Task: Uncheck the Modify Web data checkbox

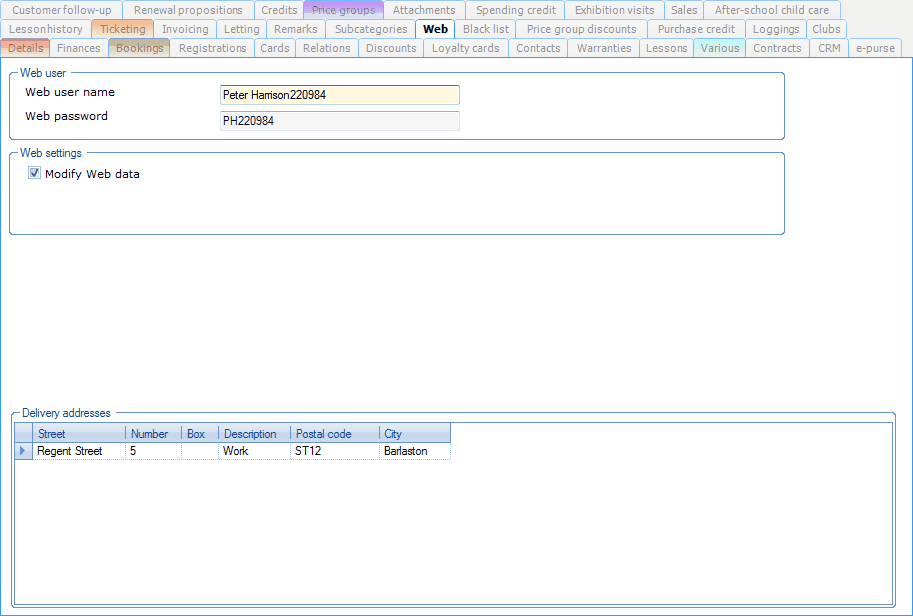Action: tap(35, 174)
